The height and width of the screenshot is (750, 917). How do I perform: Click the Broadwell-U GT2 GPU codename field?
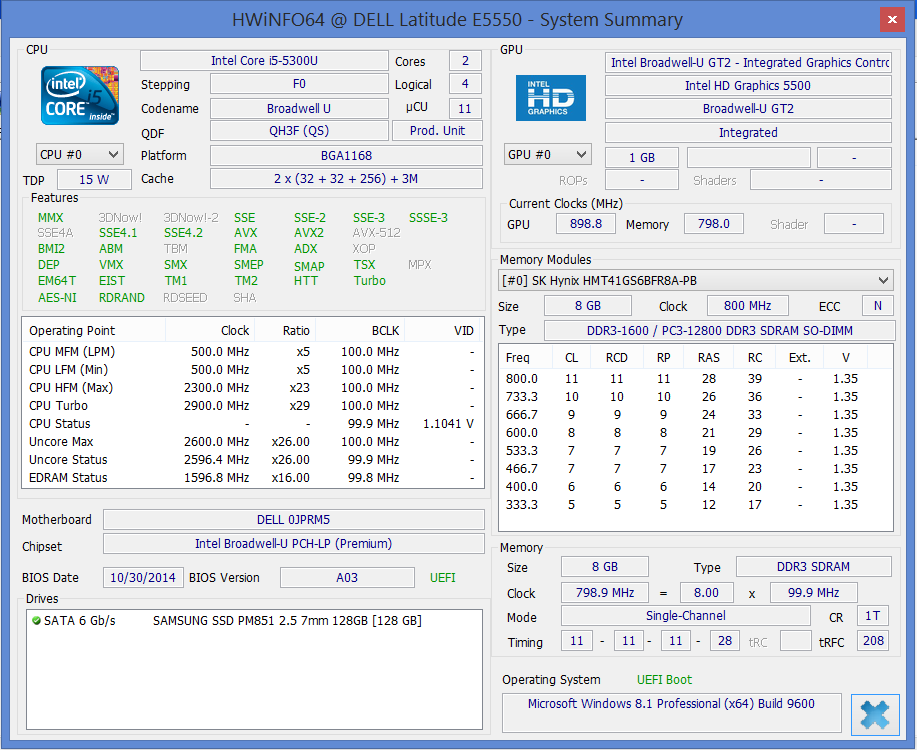[748, 109]
